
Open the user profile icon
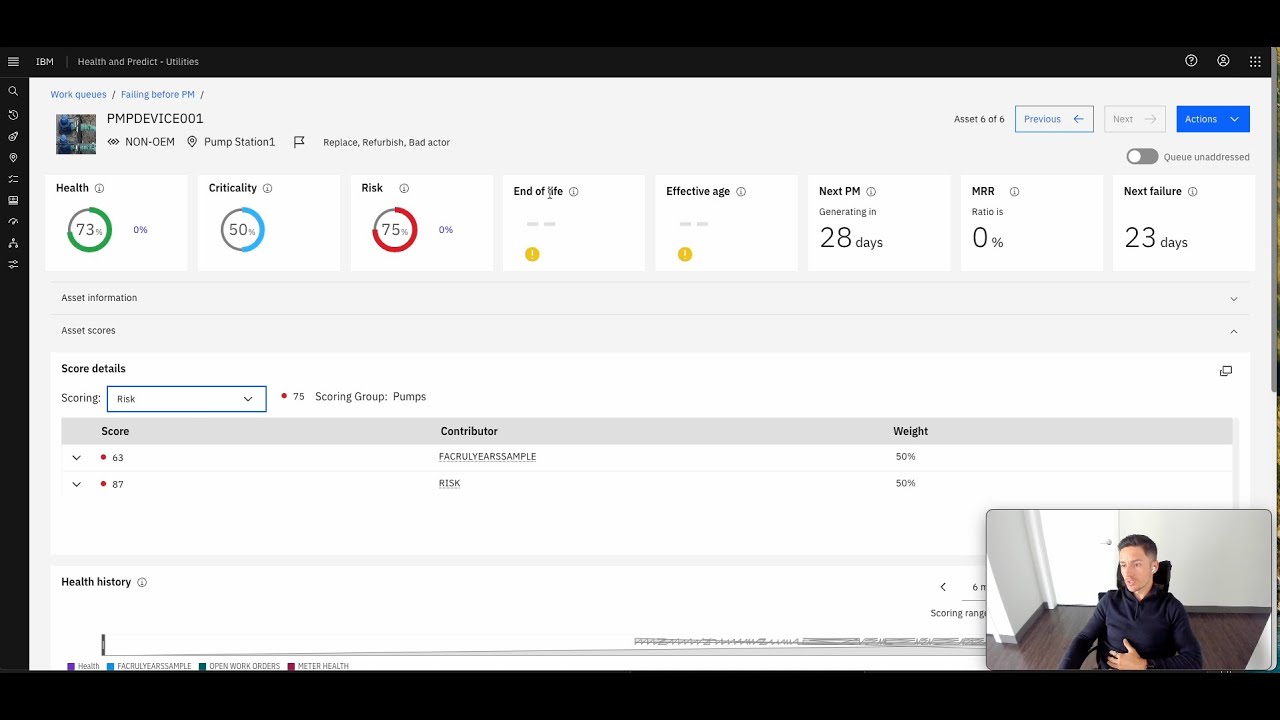[x=1223, y=61]
